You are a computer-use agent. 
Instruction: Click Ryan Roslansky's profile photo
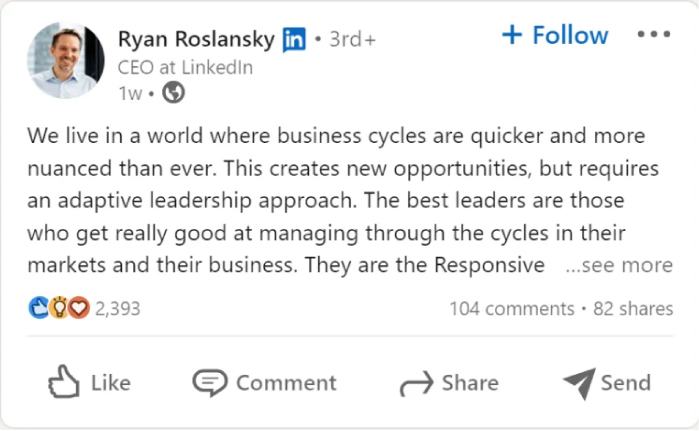63,61
